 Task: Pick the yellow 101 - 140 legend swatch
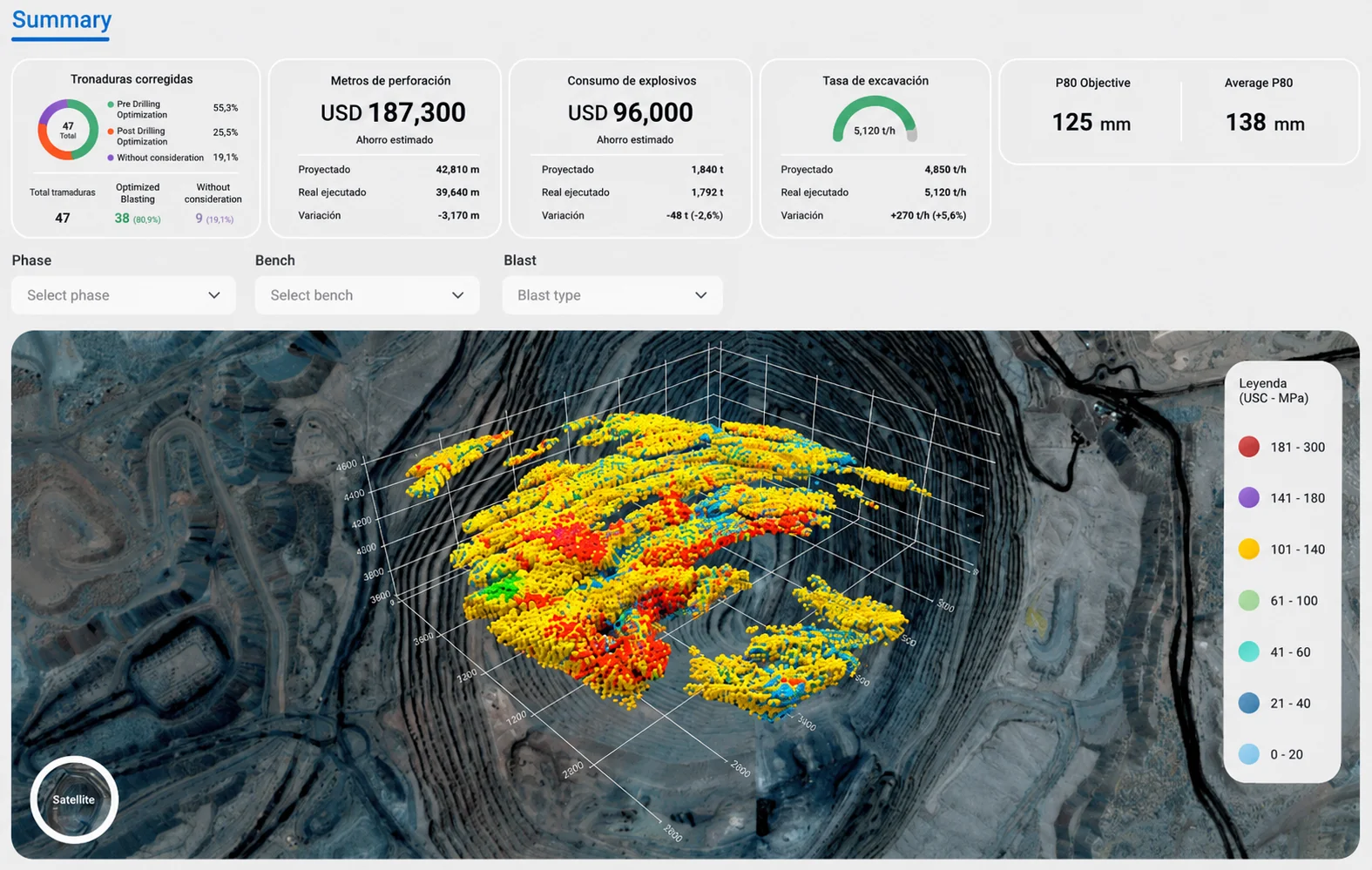click(1248, 550)
